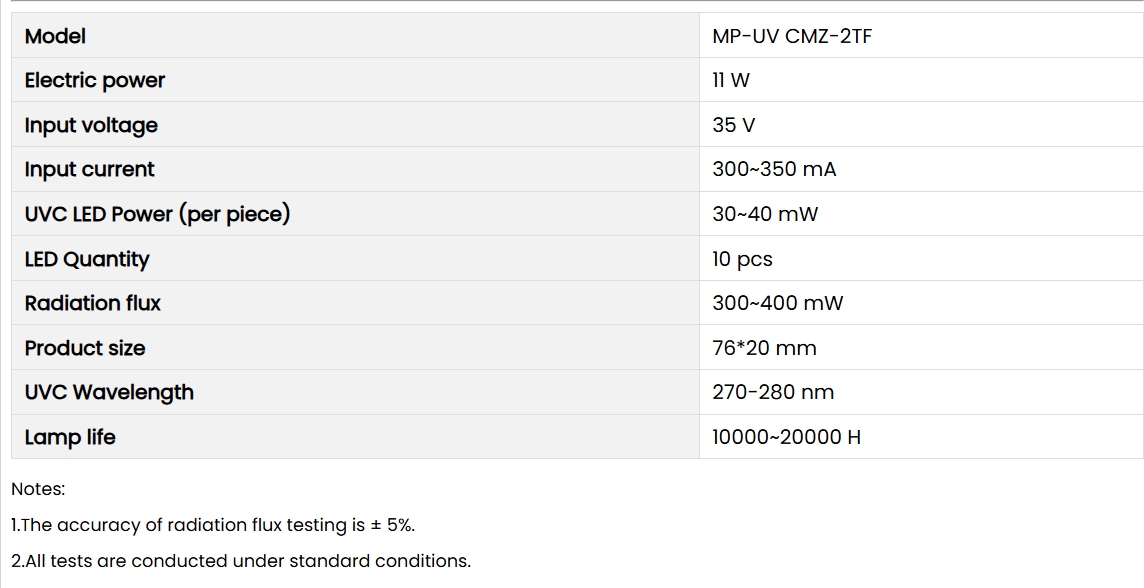Select the 11 W value cell
Image resolution: width=1144 pixels, height=588 pixels.
[x=921, y=80]
